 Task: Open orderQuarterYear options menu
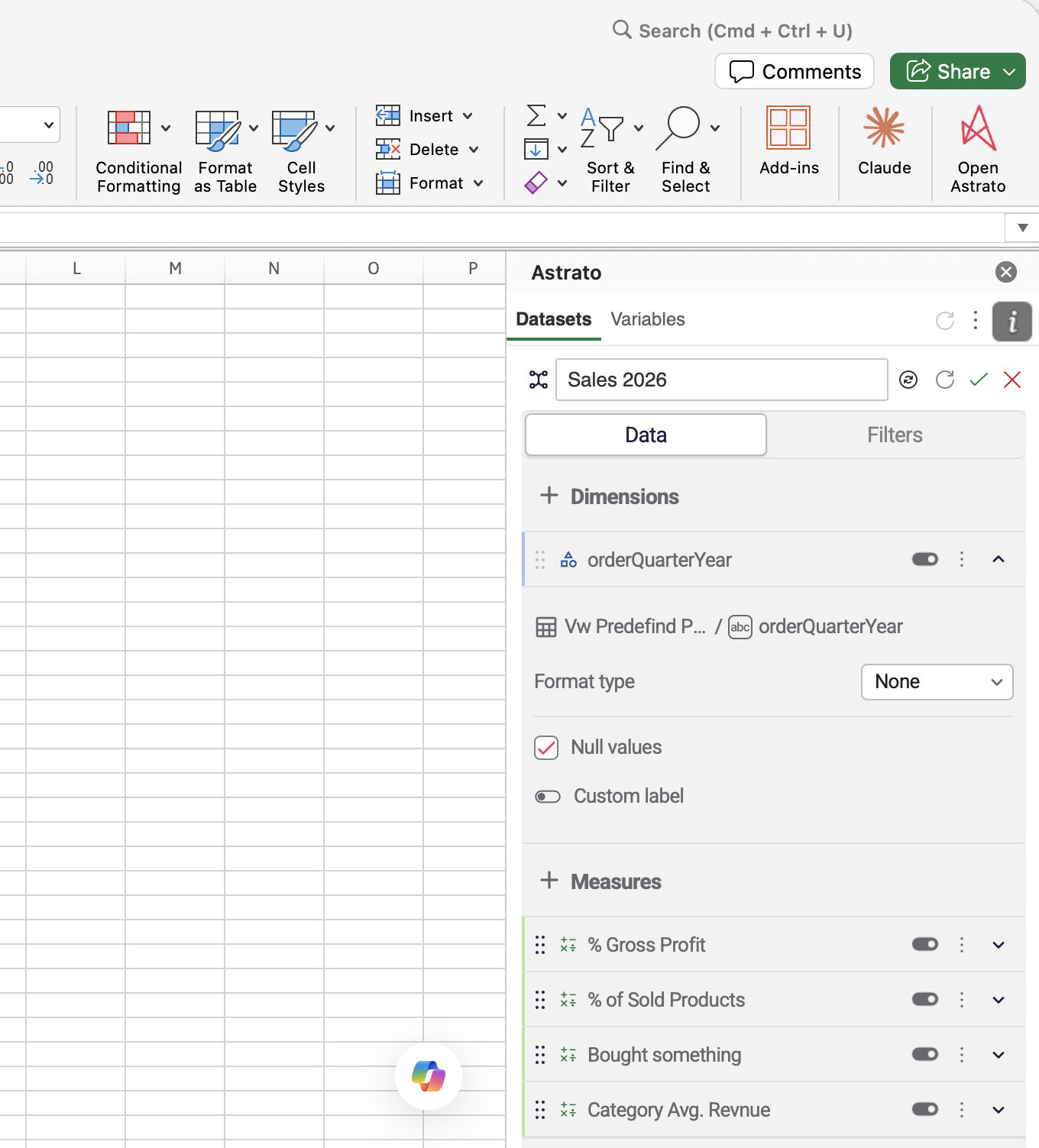(962, 560)
